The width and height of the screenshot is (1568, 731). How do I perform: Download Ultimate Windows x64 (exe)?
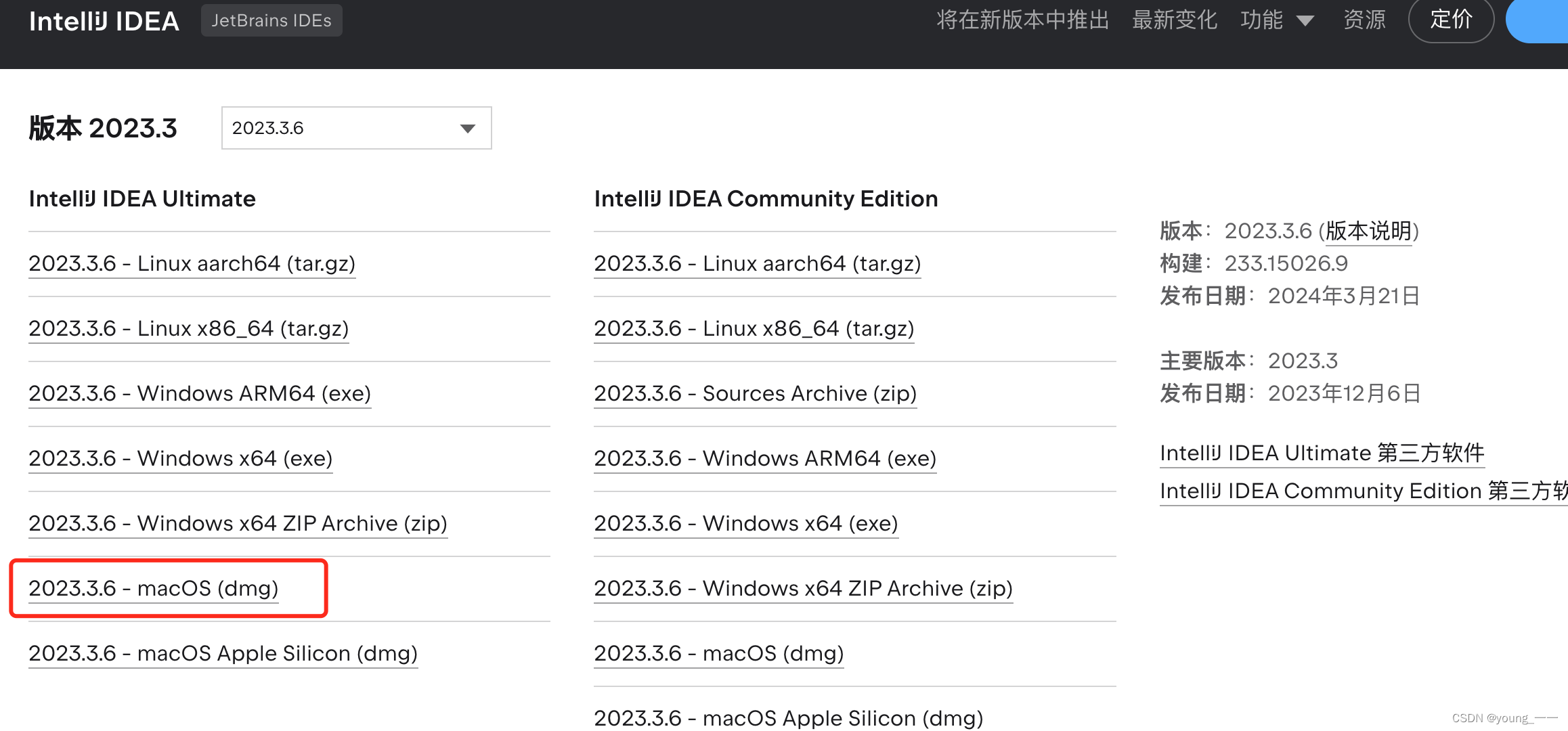click(181, 458)
